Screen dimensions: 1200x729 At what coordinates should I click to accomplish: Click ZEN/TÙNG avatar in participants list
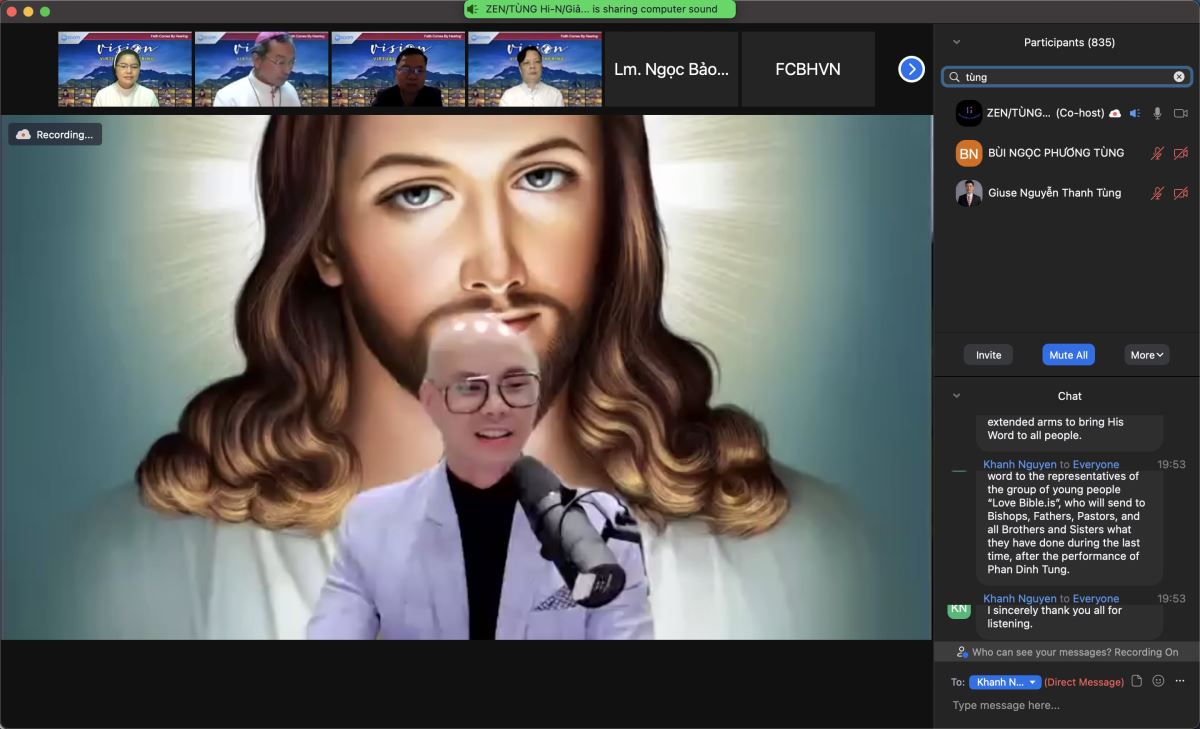[x=969, y=113]
